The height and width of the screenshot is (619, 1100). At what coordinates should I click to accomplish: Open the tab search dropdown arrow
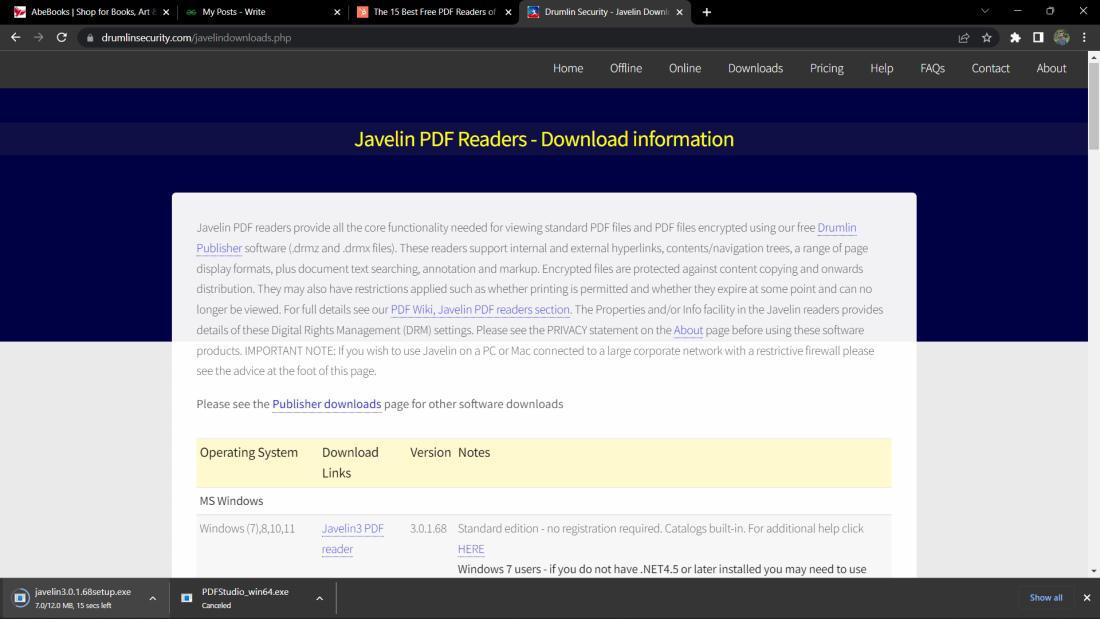985,11
